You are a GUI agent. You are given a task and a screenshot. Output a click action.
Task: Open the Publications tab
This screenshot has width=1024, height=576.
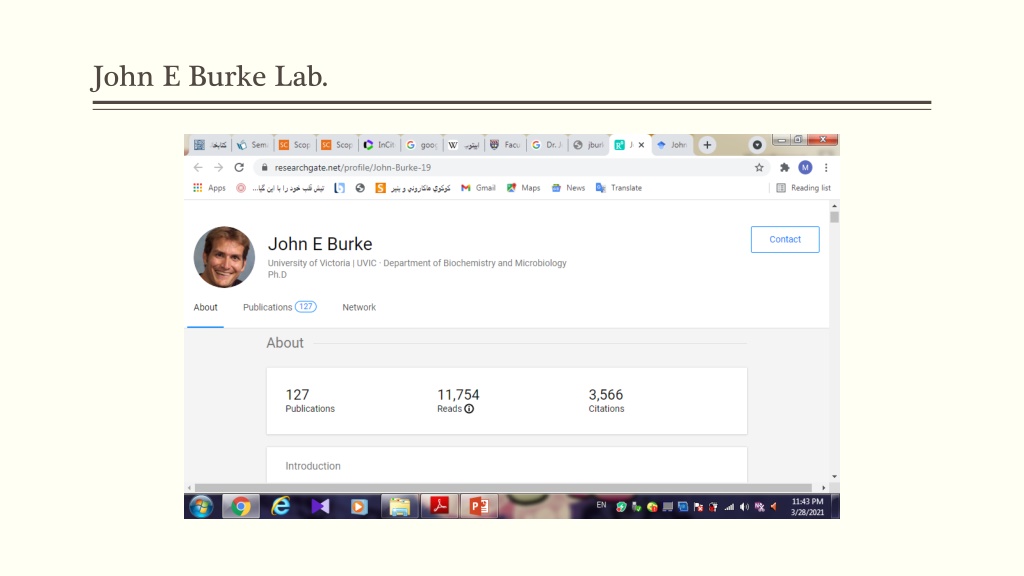point(280,308)
